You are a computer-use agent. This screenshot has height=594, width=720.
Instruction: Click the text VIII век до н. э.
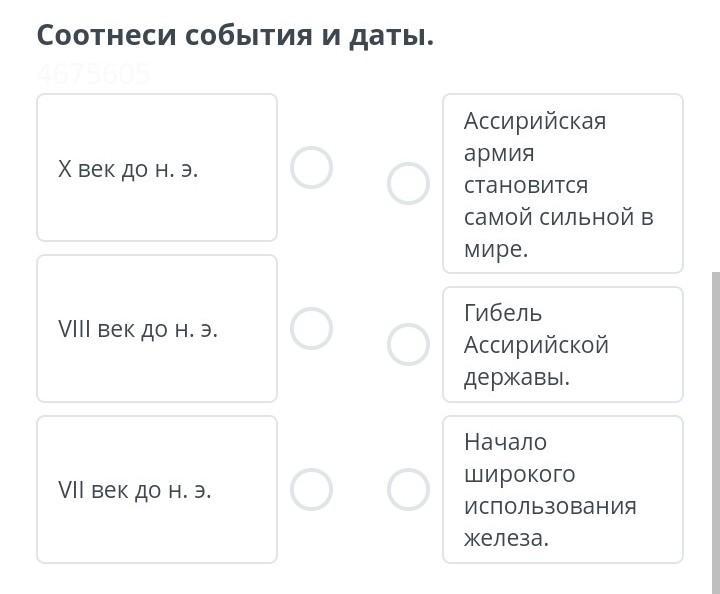point(138,330)
